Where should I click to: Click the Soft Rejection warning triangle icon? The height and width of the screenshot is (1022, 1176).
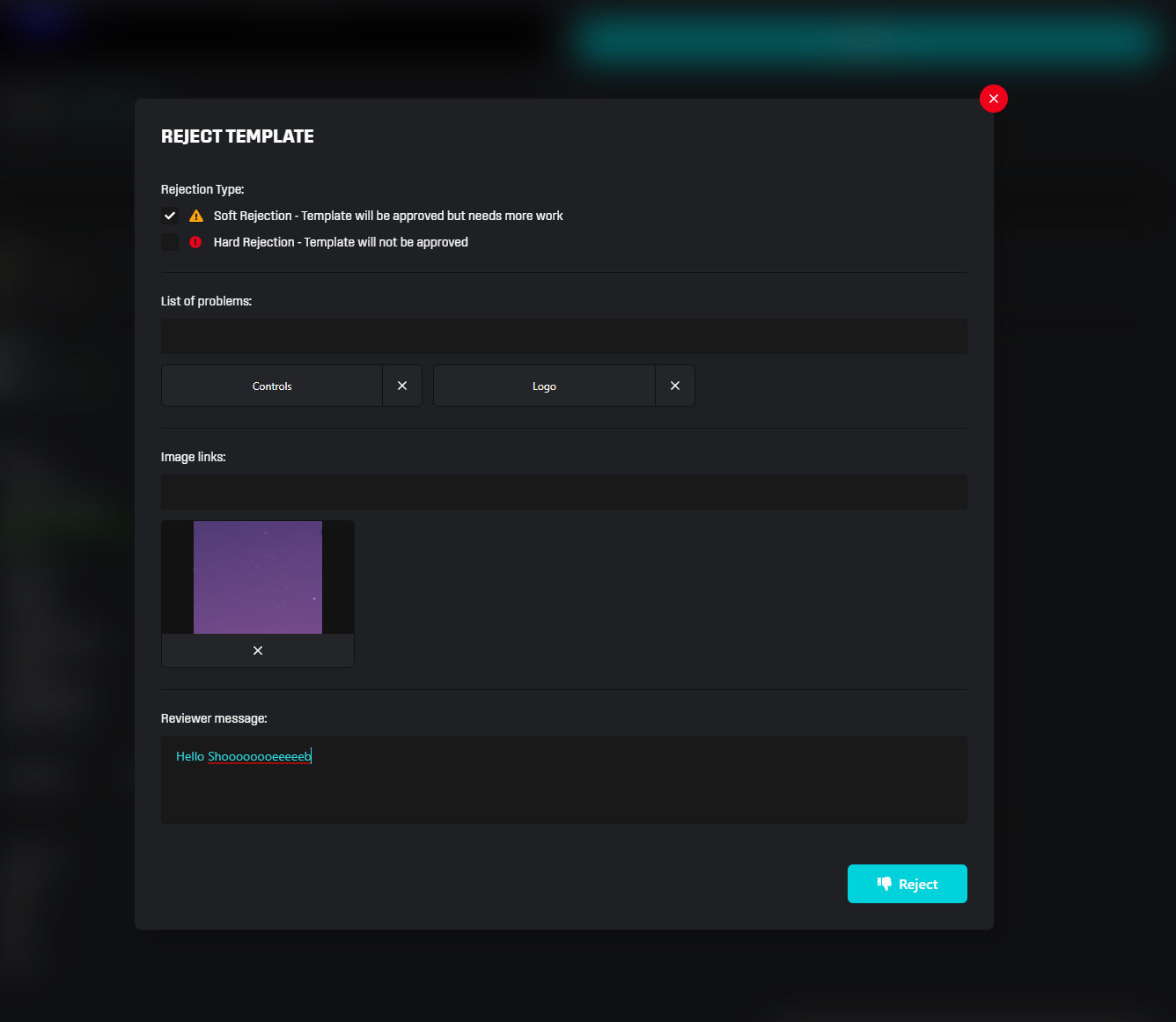[196, 216]
